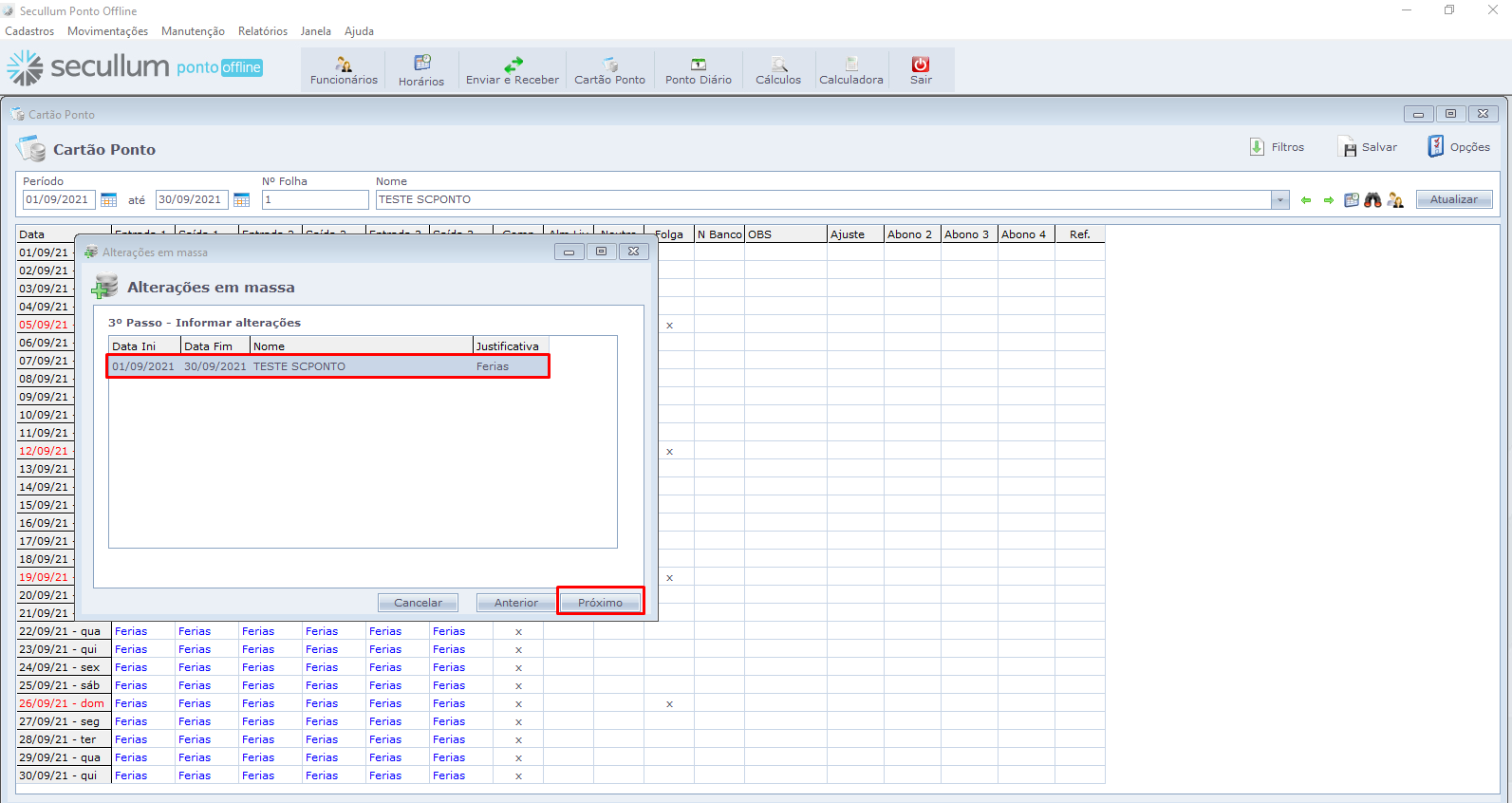Screen dimensions: 1512x803
Task: Open calendar picker for period start date
Action: (x=109, y=200)
